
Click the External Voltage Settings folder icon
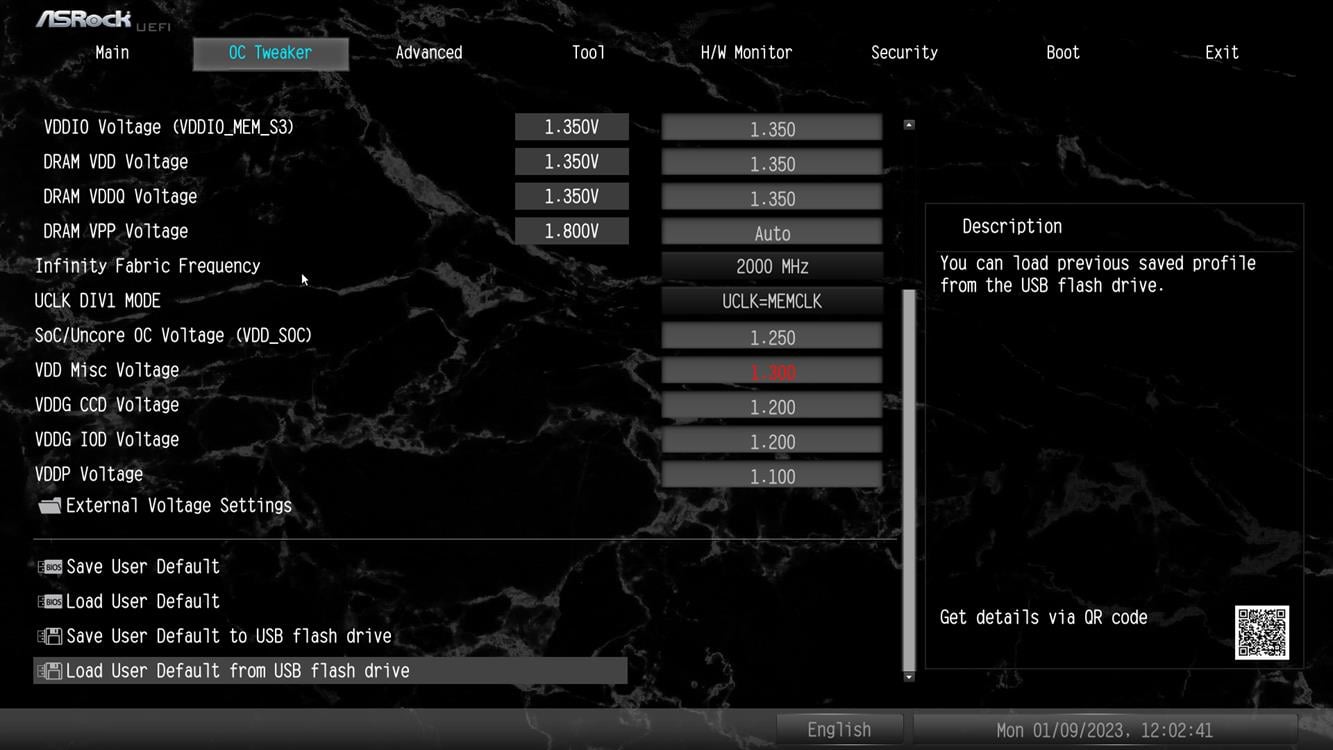click(x=49, y=506)
